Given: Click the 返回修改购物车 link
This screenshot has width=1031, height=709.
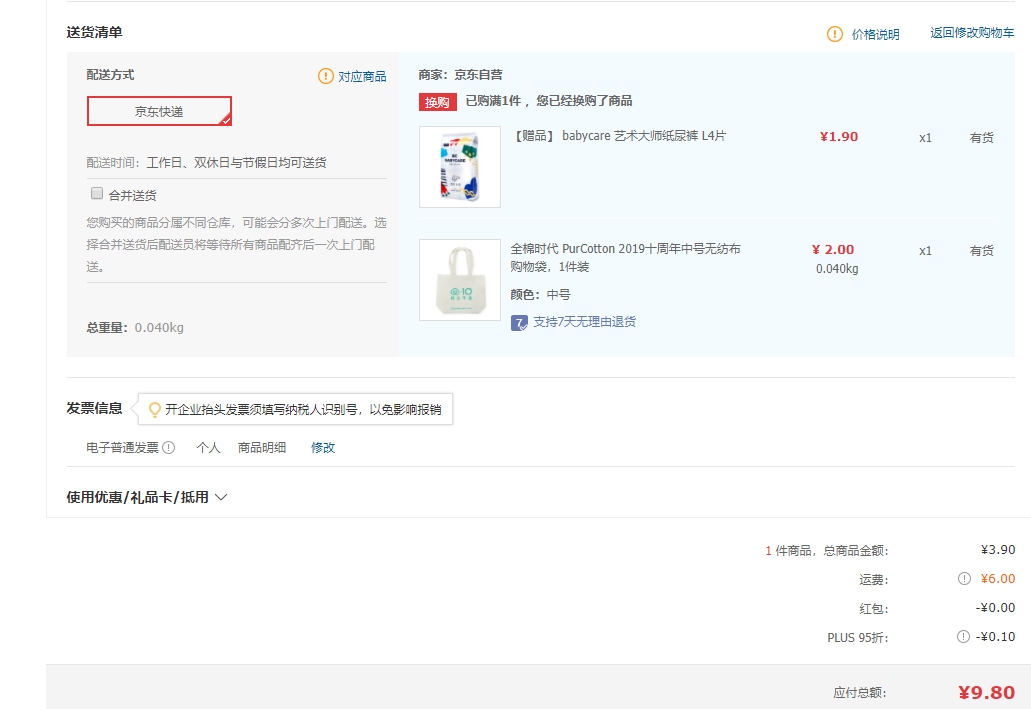Looking at the screenshot, I should 972,33.
